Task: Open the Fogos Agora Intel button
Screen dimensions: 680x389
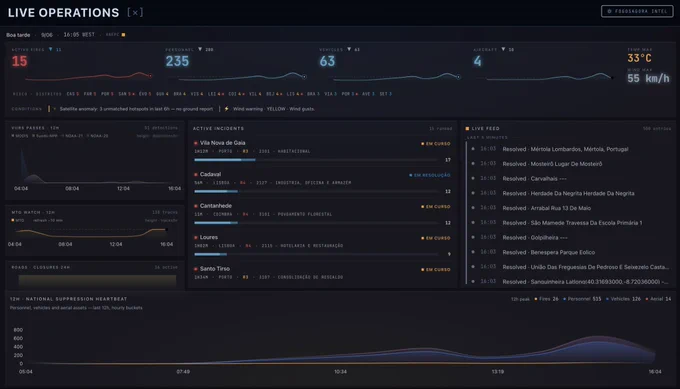Action: [x=637, y=11]
